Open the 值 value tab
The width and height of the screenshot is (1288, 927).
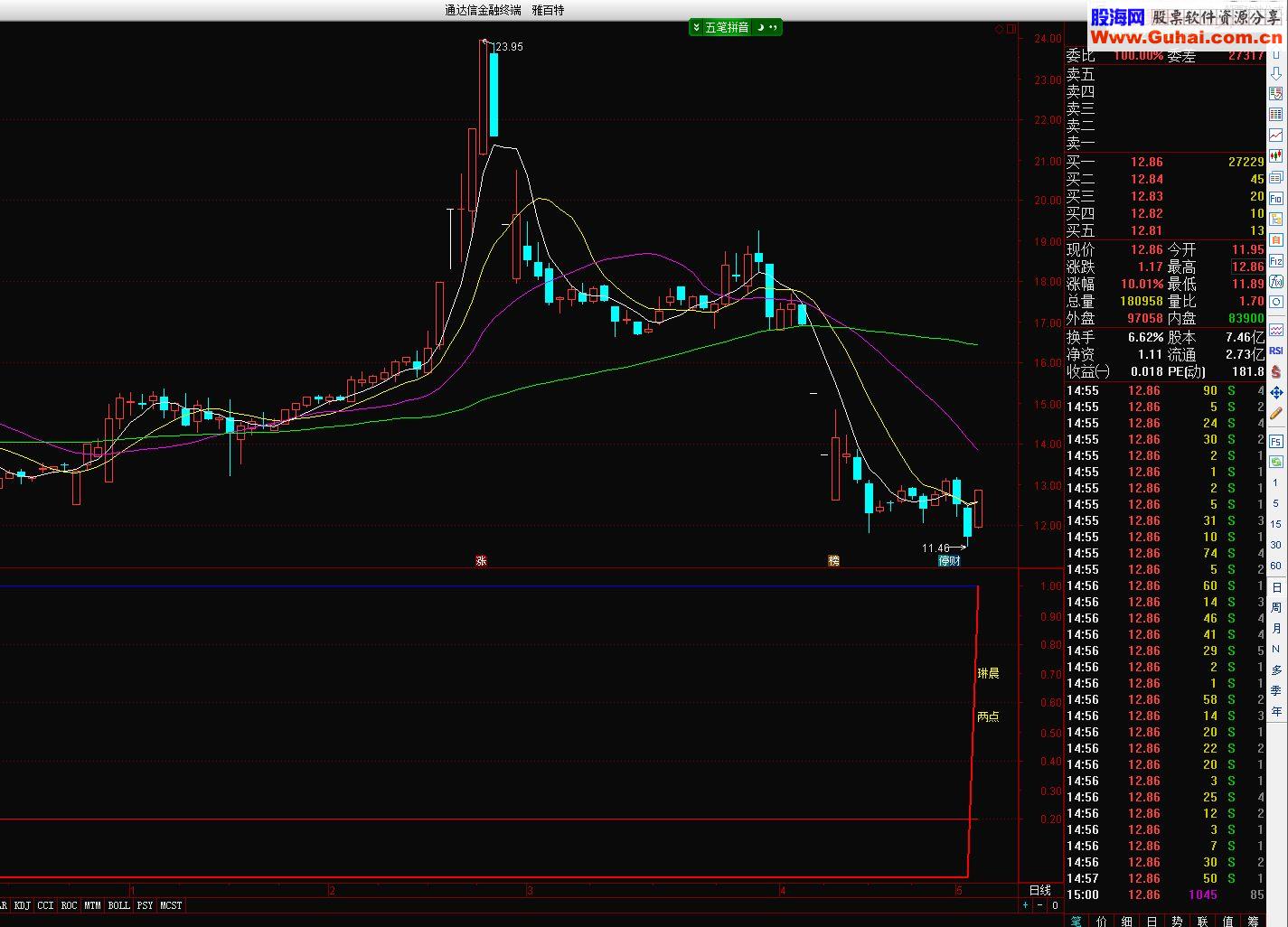point(1227,921)
